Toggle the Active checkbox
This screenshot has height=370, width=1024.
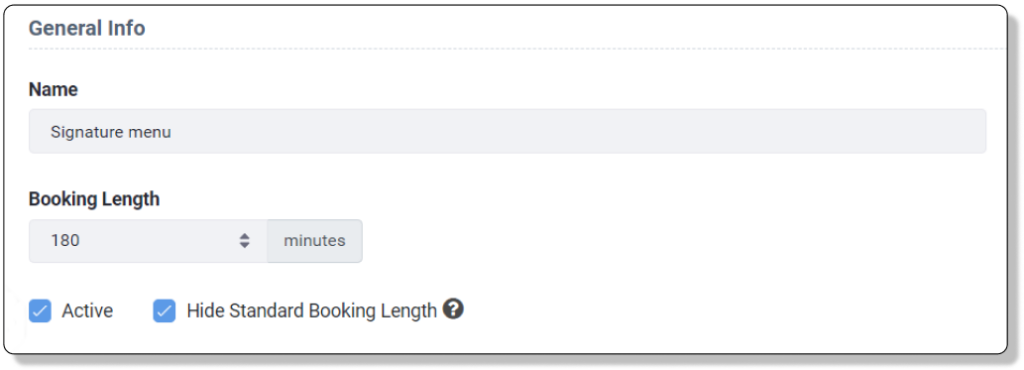(40, 311)
